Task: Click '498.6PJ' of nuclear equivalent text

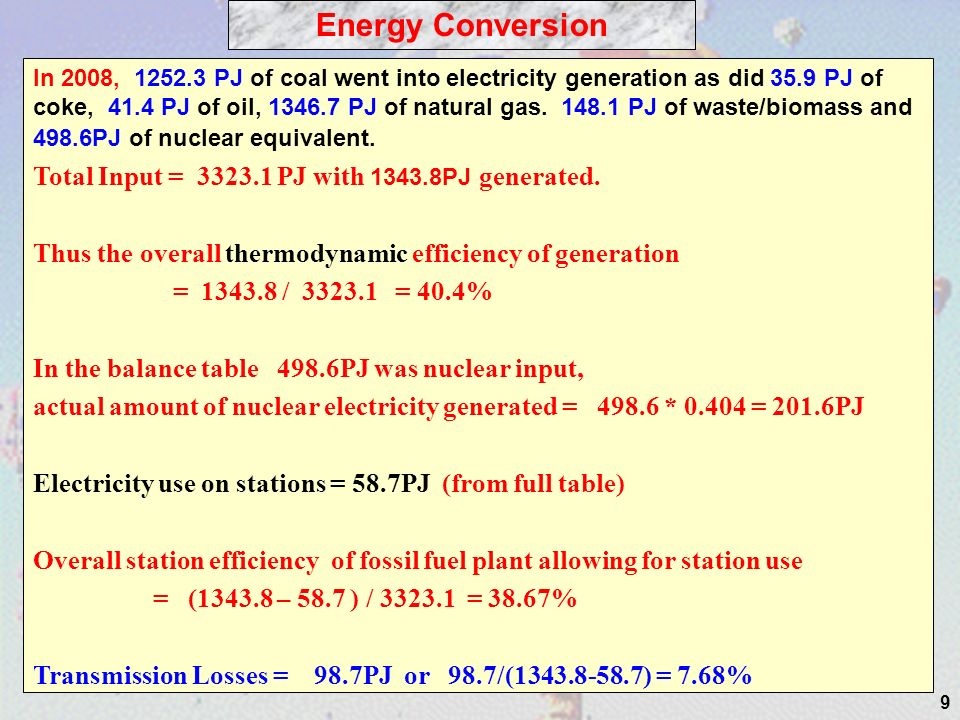Action: point(77,138)
